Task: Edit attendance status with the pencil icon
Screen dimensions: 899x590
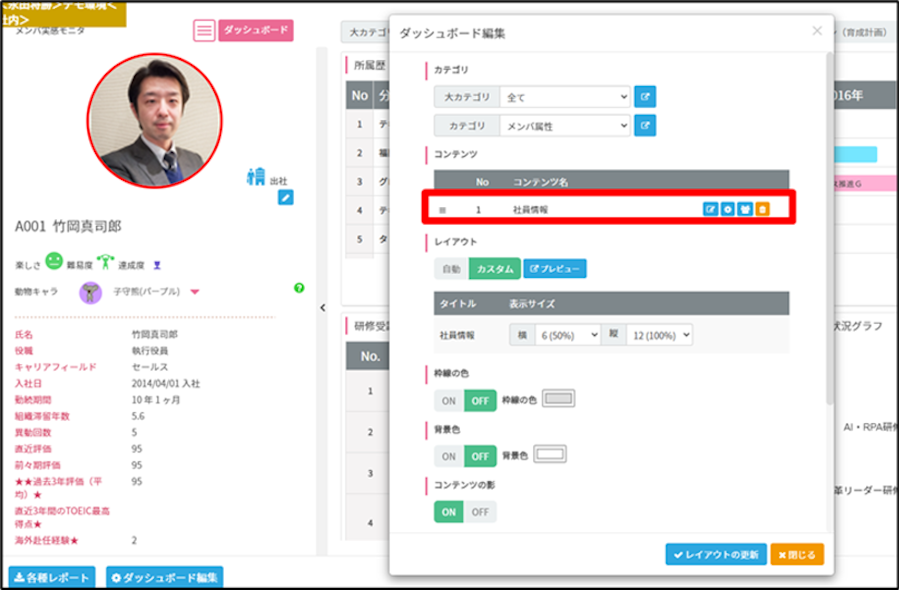Action: click(286, 197)
